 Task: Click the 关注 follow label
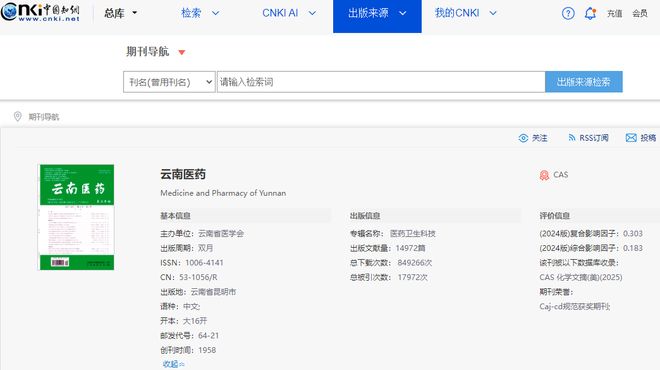point(540,138)
